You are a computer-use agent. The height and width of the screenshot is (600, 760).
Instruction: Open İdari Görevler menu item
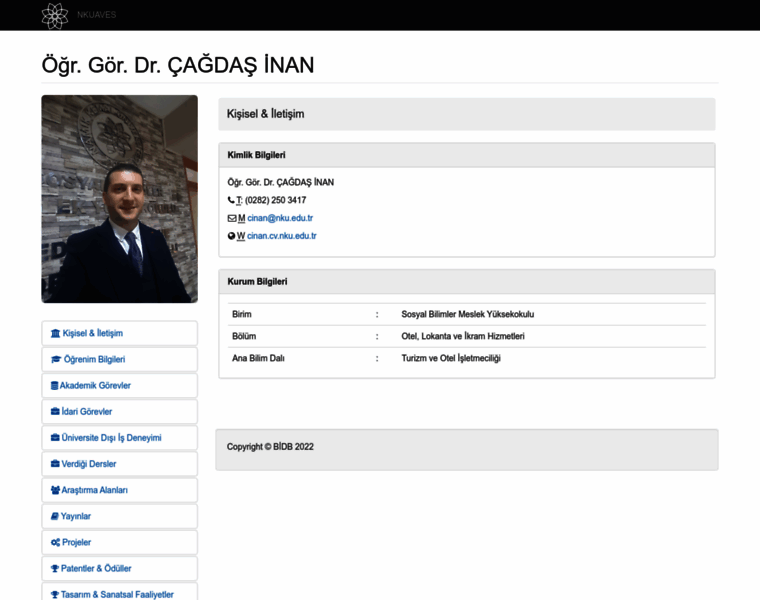[x=119, y=411]
